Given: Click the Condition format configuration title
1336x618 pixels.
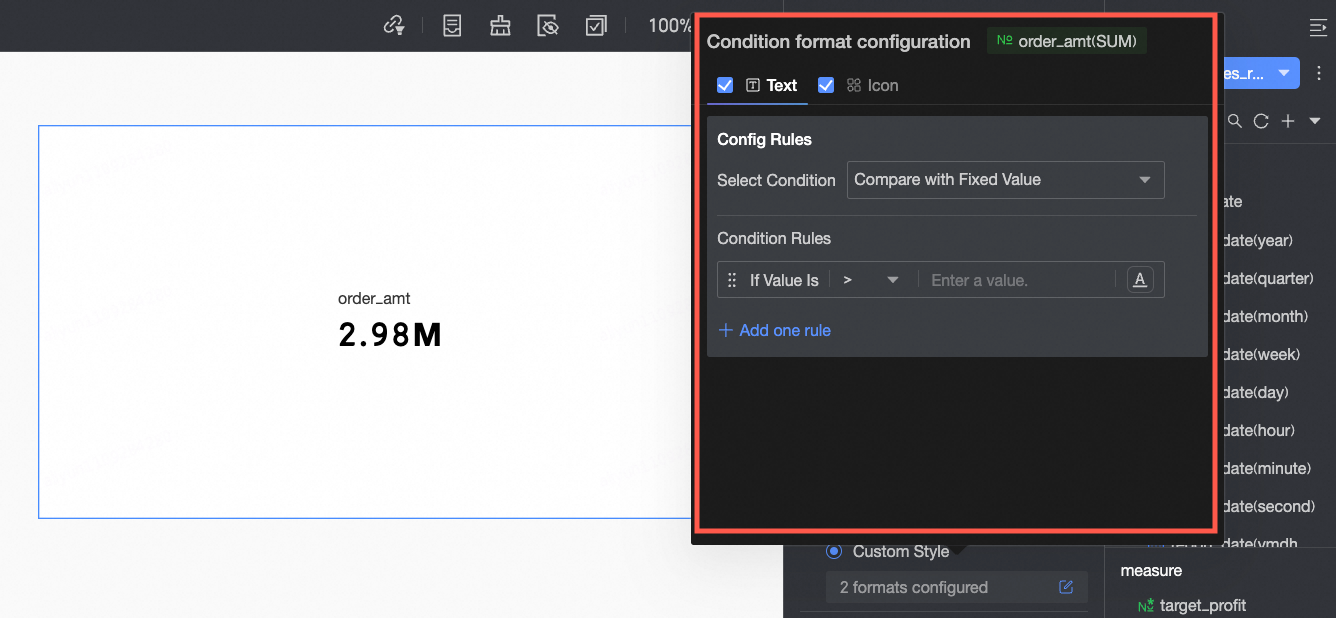Looking at the screenshot, I should [838, 41].
